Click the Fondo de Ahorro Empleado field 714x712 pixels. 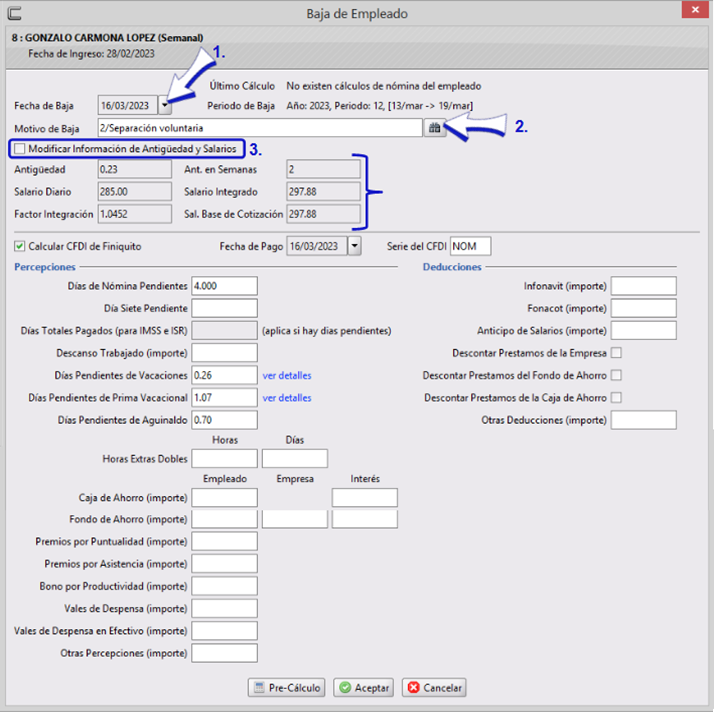click(x=224, y=519)
